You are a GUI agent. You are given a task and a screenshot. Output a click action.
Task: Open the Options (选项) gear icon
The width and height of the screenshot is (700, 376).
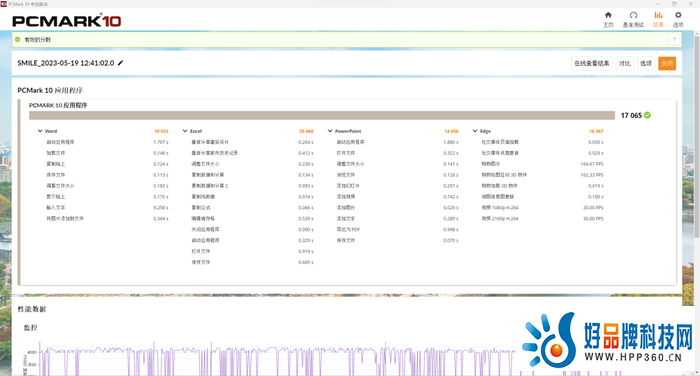click(x=678, y=16)
